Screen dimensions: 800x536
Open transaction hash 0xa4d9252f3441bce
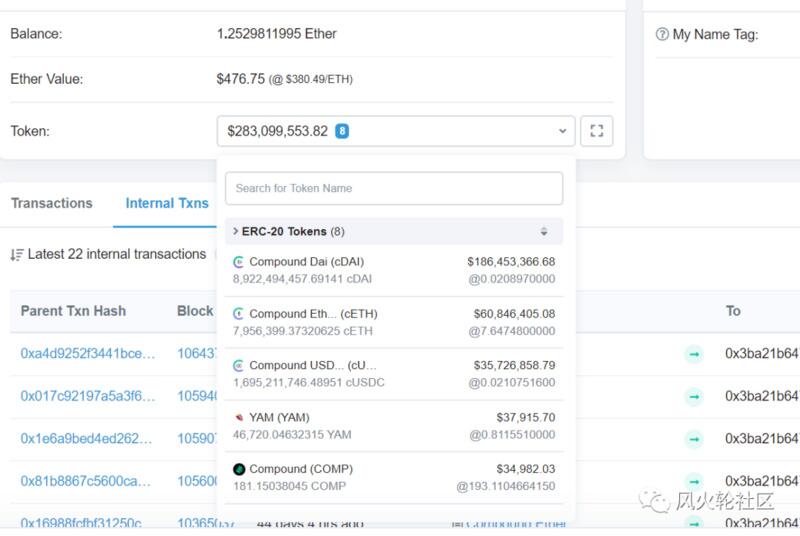click(88, 354)
